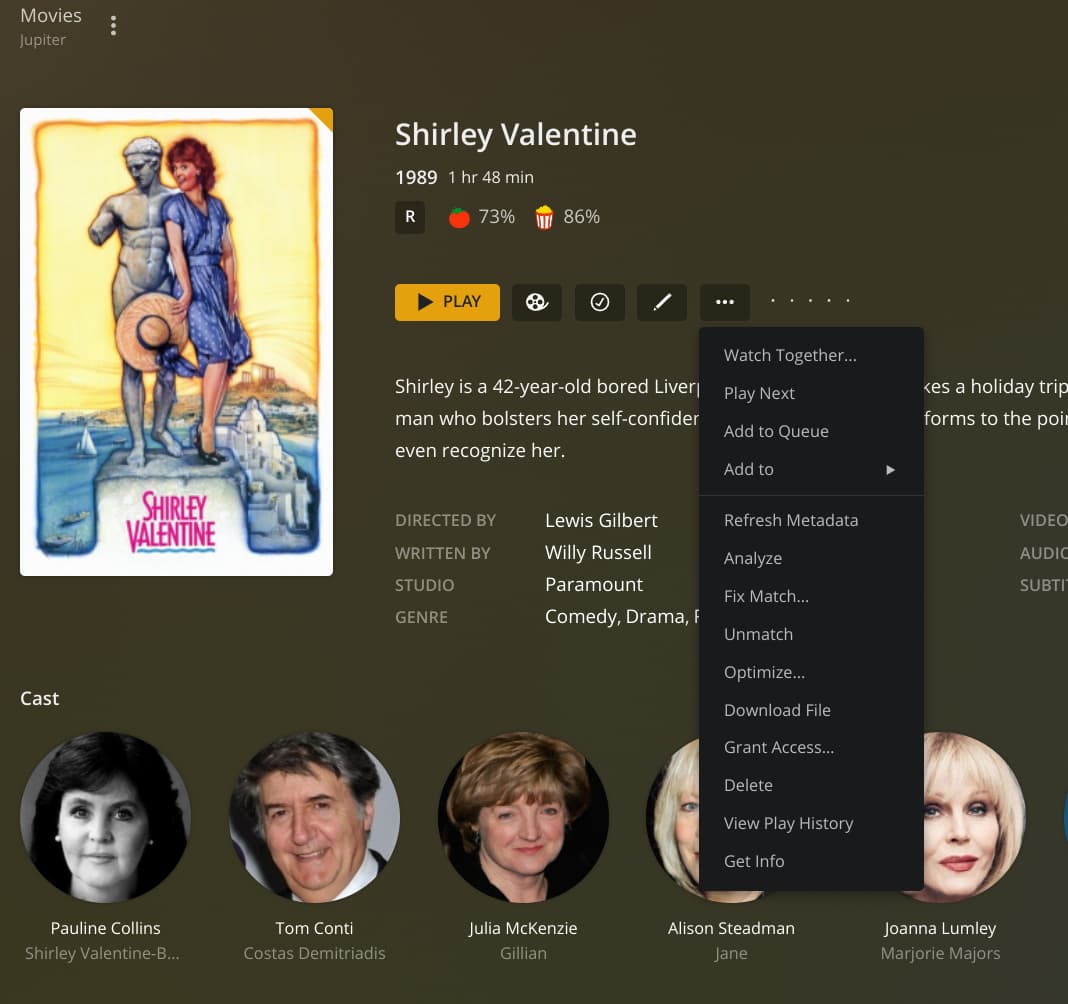The image size is (1068, 1004).
Task: Mark Shirley Valentine as watched
Action: point(600,302)
